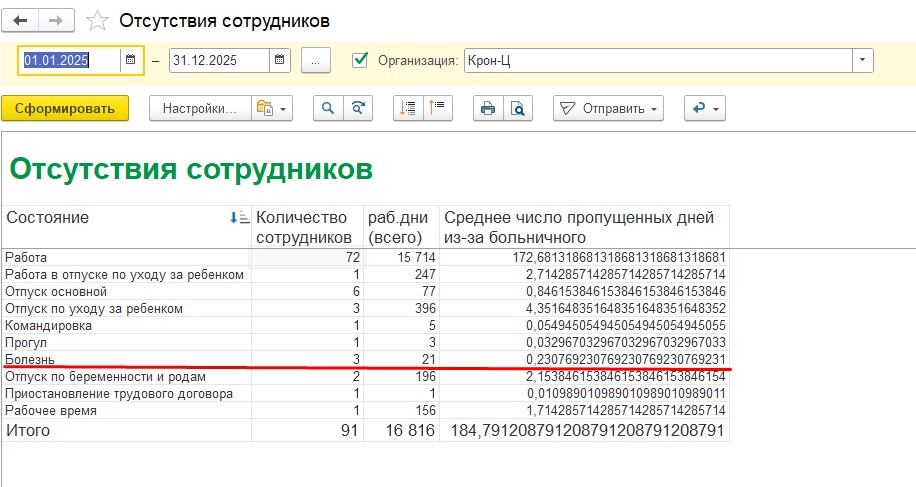Open calendar for start date 01.01.2025
The height and width of the screenshot is (487, 916).
[131, 60]
